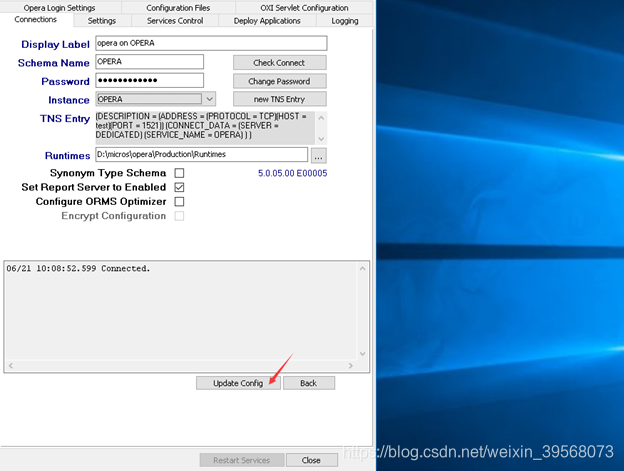Click the Update Config button
624x471 pixels.
238,383
